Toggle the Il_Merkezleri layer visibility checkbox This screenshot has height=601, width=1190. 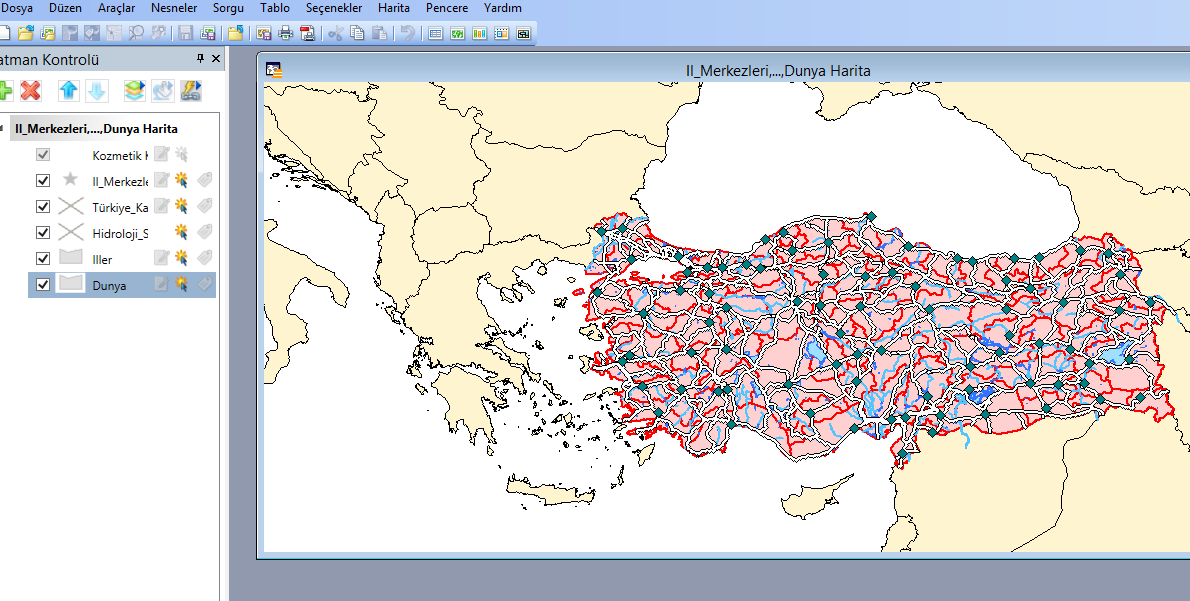pos(43,181)
